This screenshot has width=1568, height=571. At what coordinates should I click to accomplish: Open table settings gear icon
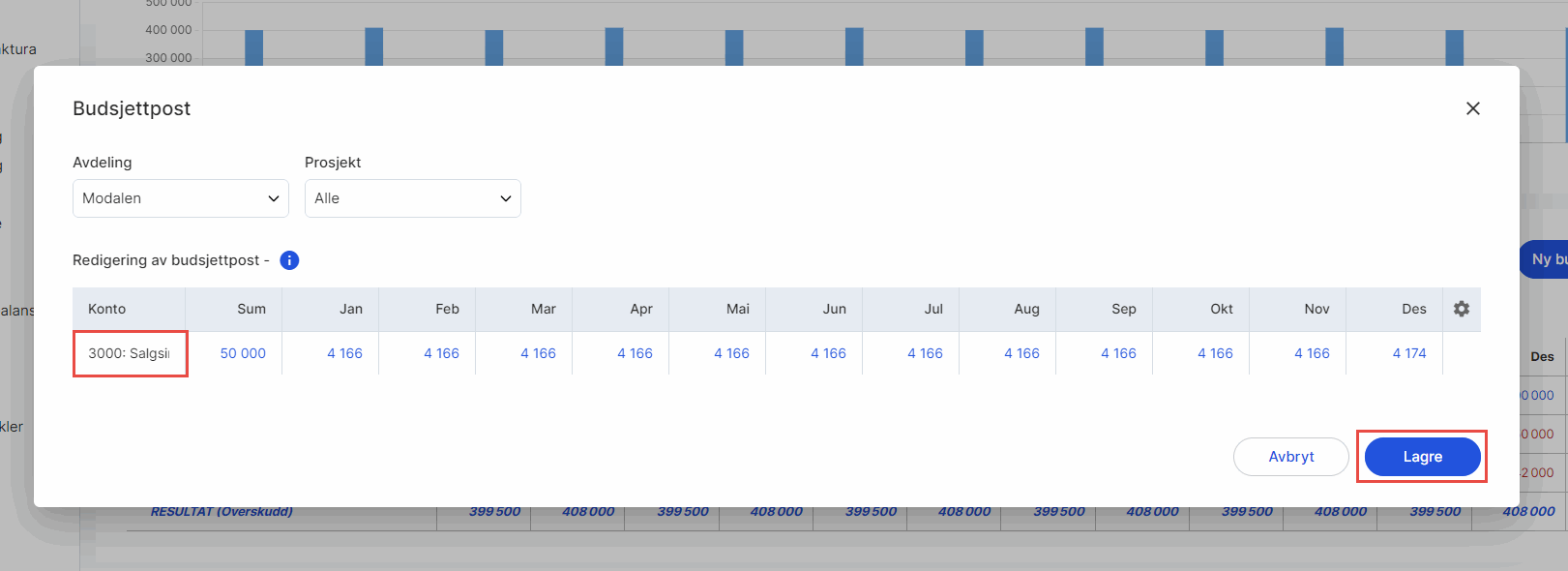point(1461,309)
